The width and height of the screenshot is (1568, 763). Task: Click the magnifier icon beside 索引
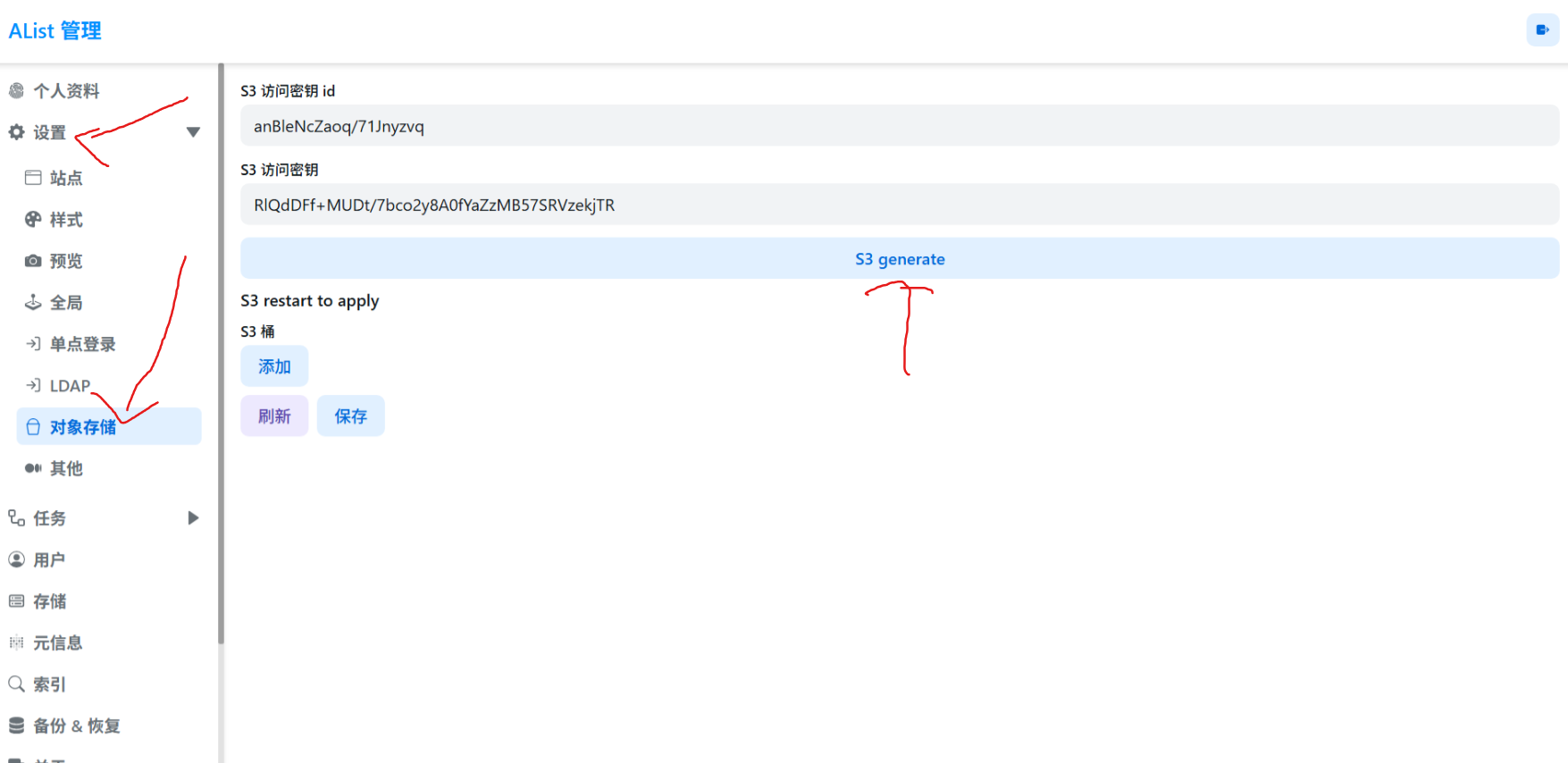click(16, 684)
